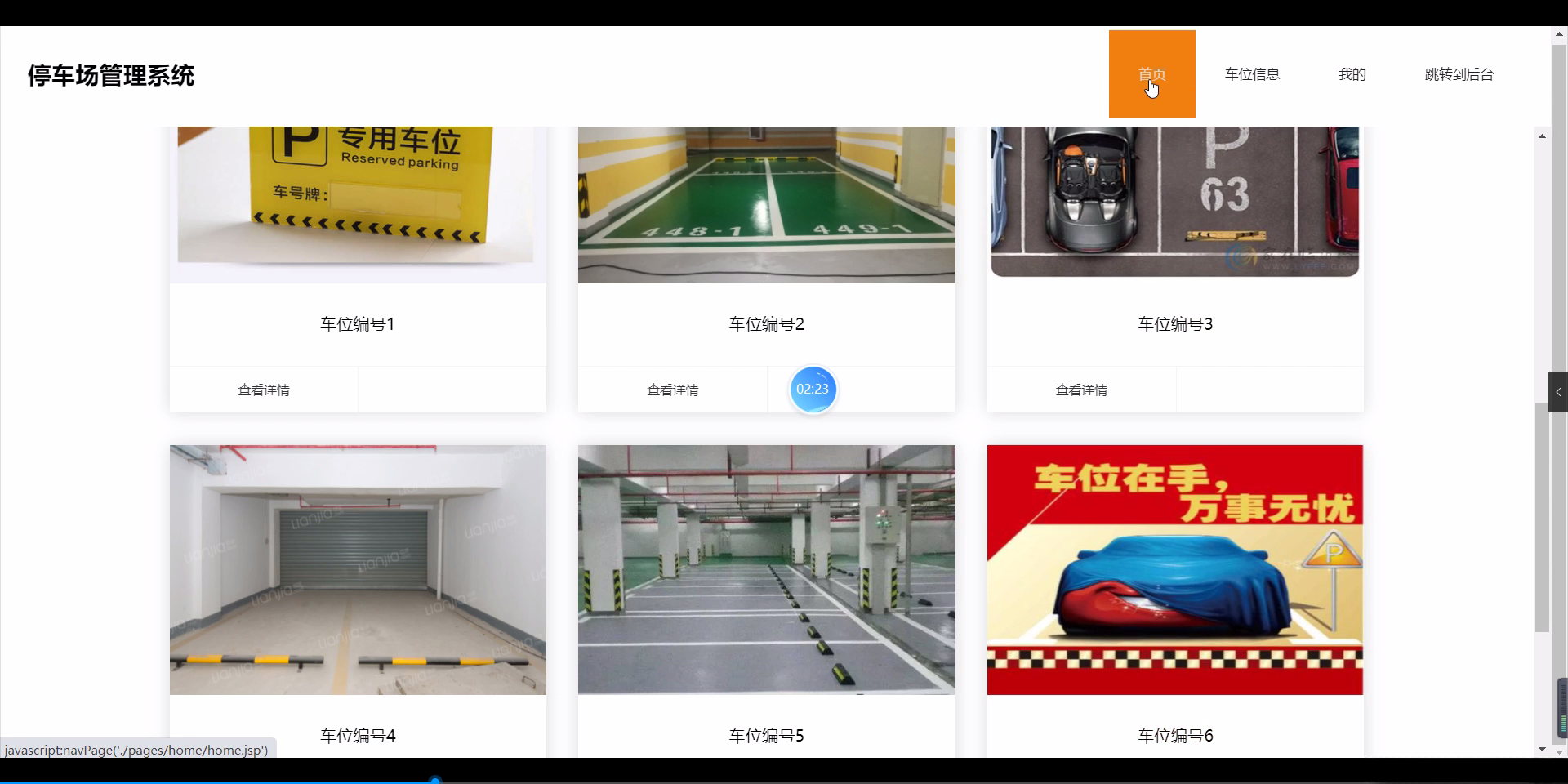This screenshot has height=784, width=1568.
Task: Click 查看详情 under 车位编号1
Action: pos(263,390)
